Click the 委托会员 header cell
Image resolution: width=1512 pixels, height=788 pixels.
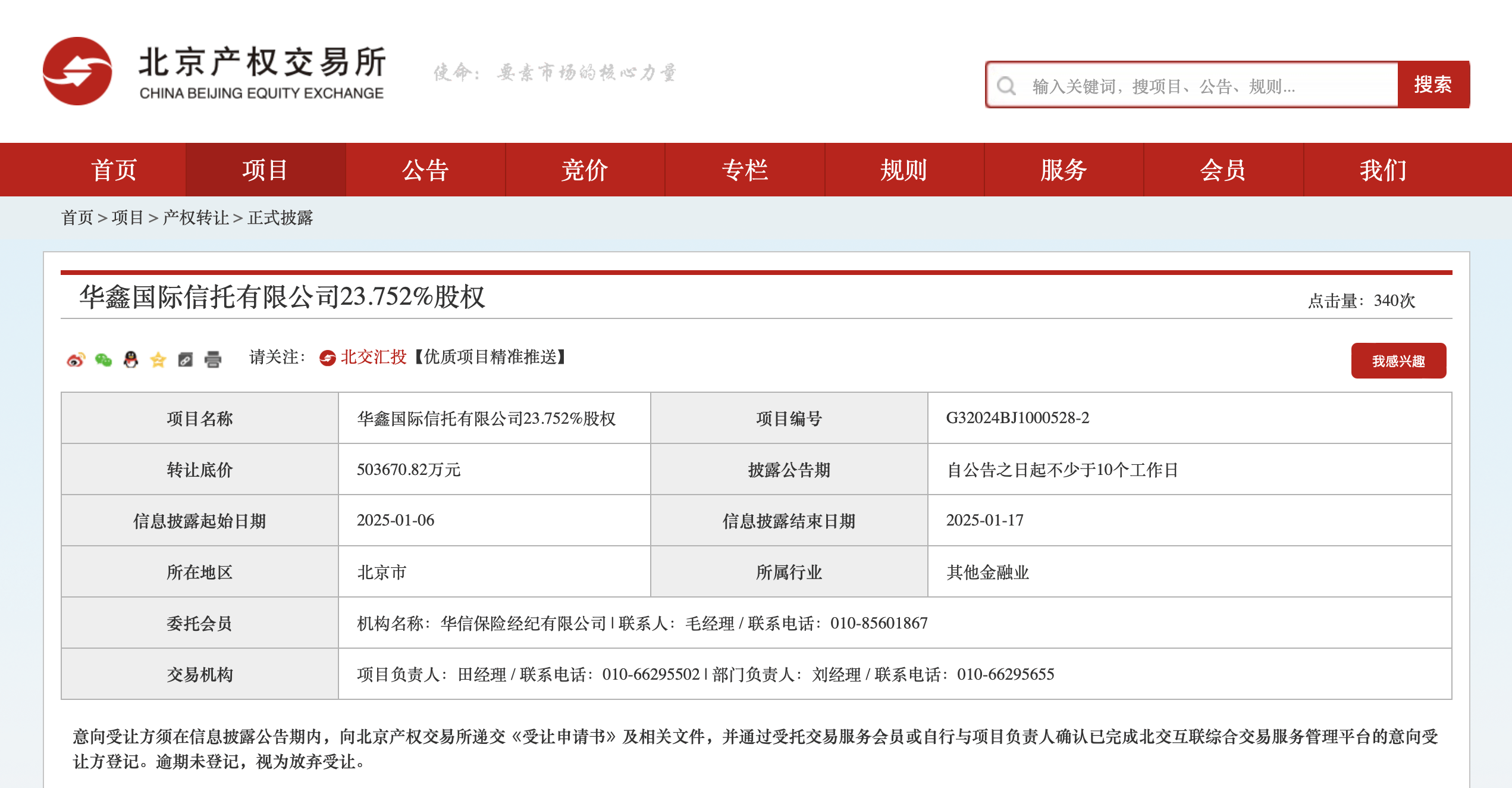point(200,623)
